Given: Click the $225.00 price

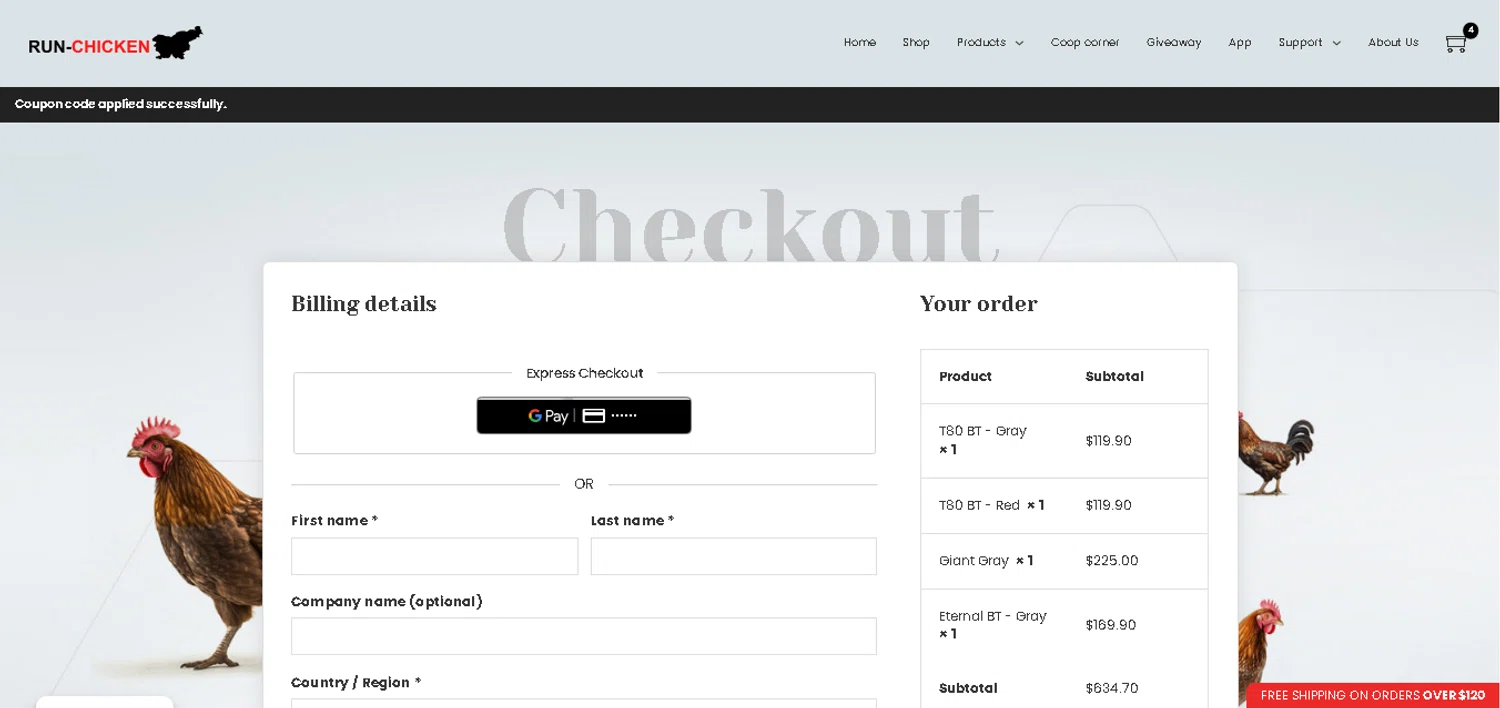Looking at the screenshot, I should (1112, 561).
